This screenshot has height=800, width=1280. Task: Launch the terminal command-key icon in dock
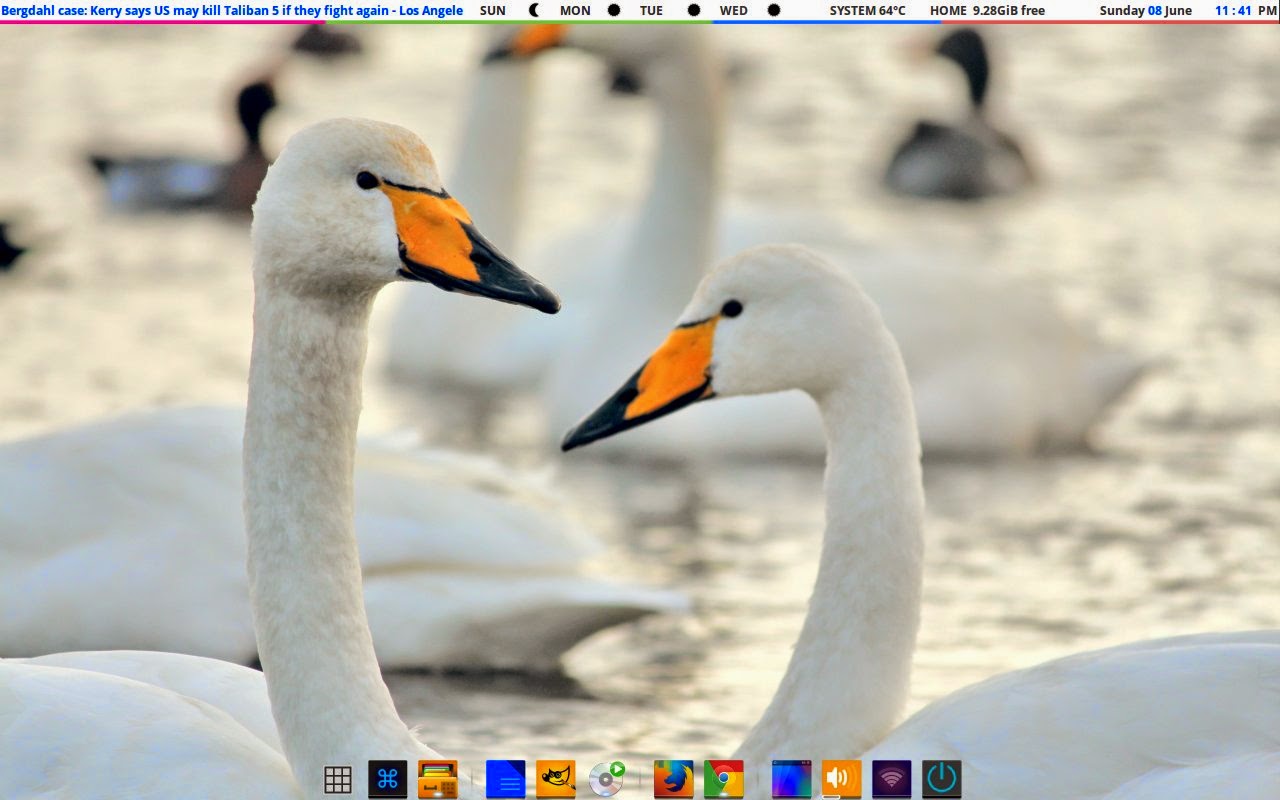tap(388, 779)
